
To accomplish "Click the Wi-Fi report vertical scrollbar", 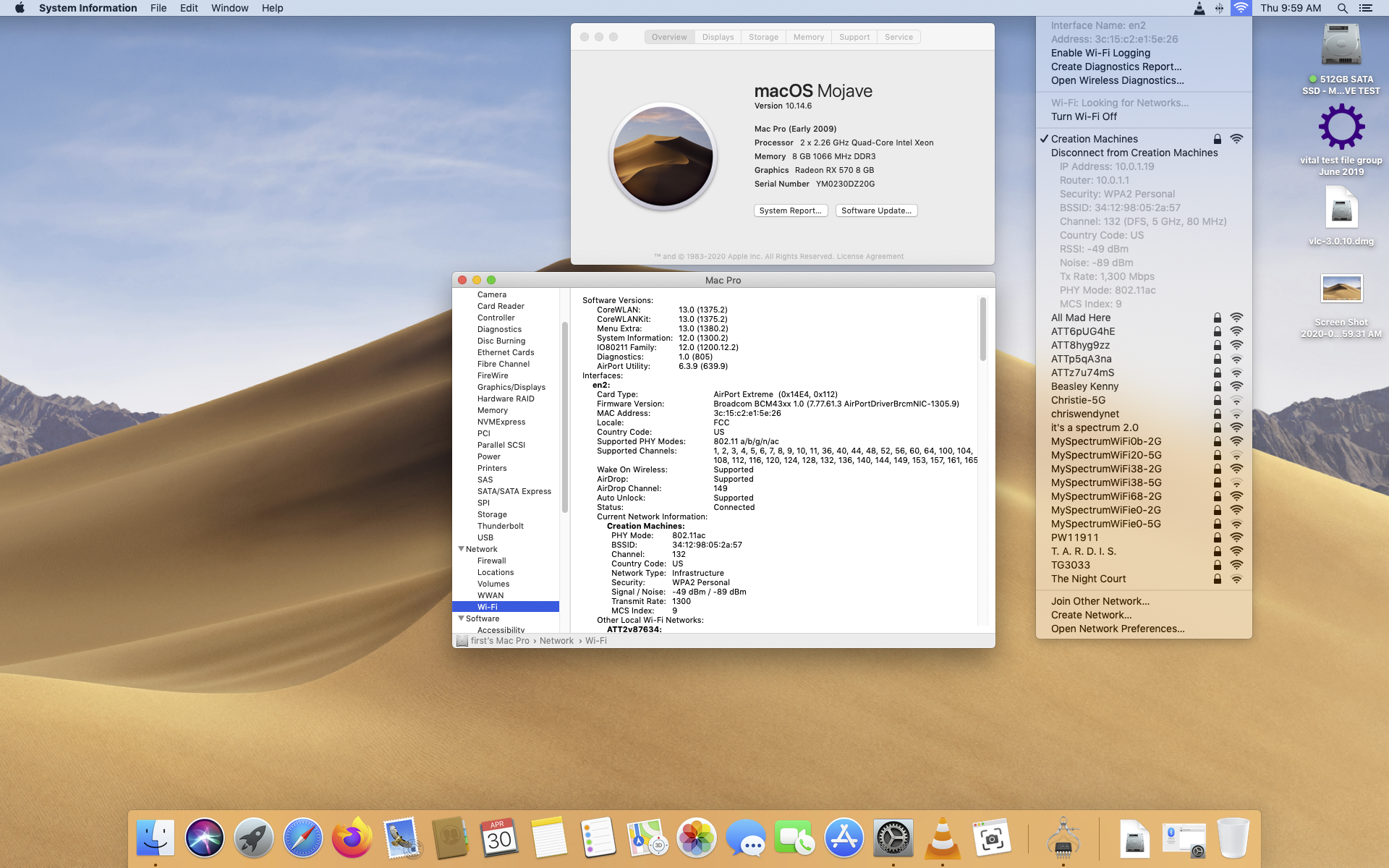I will click(982, 329).
